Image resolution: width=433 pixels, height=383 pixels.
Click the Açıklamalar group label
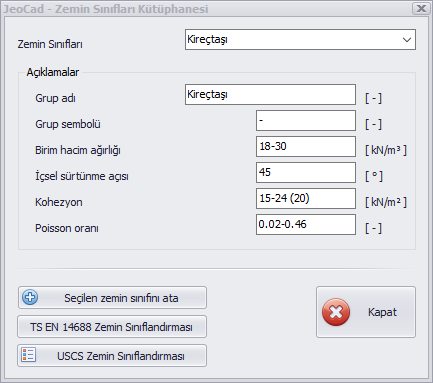click(x=53, y=72)
